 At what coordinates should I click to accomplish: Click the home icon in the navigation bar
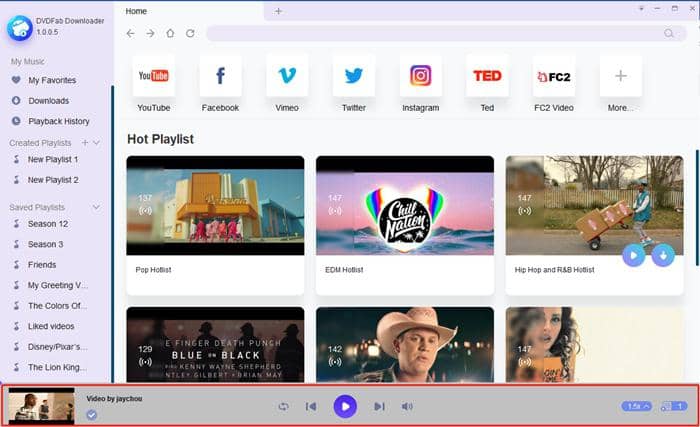tap(170, 33)
